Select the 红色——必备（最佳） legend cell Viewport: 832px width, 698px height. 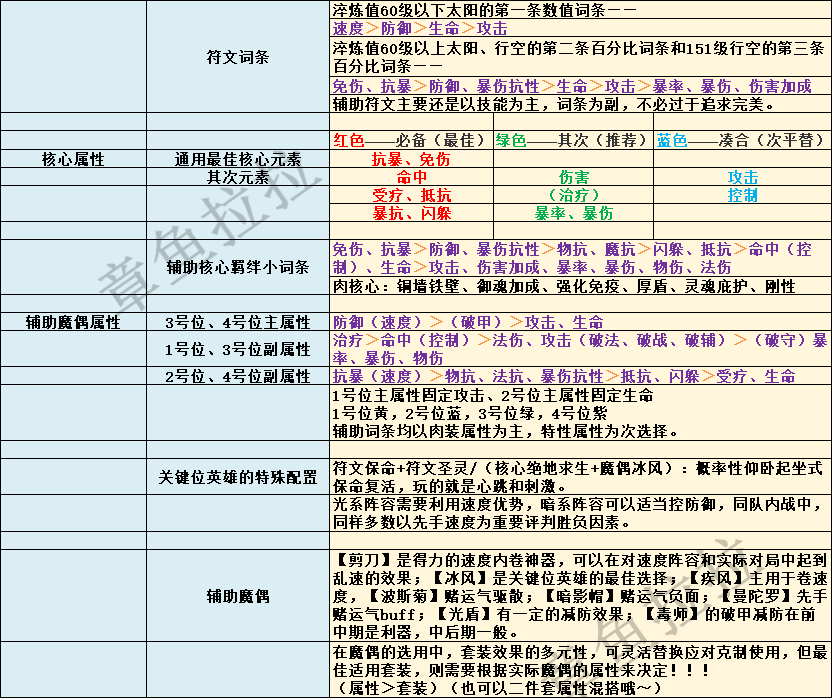click(410, 140)
